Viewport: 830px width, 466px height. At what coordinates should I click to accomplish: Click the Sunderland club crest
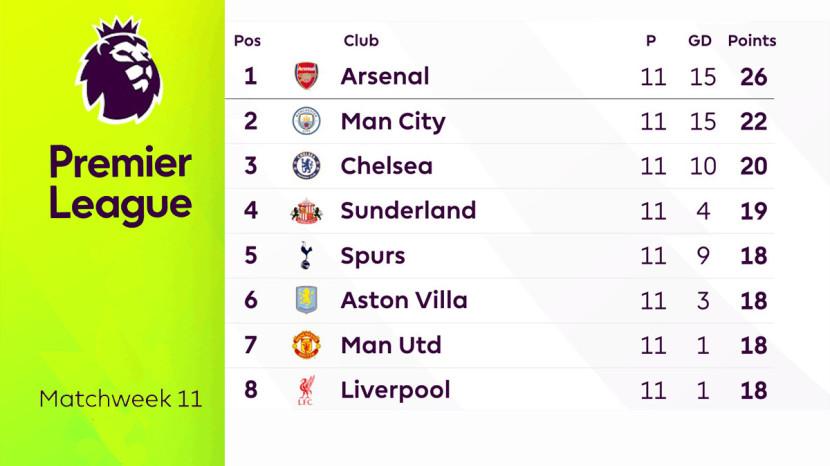pyautogui.click(x=306, y=211)
